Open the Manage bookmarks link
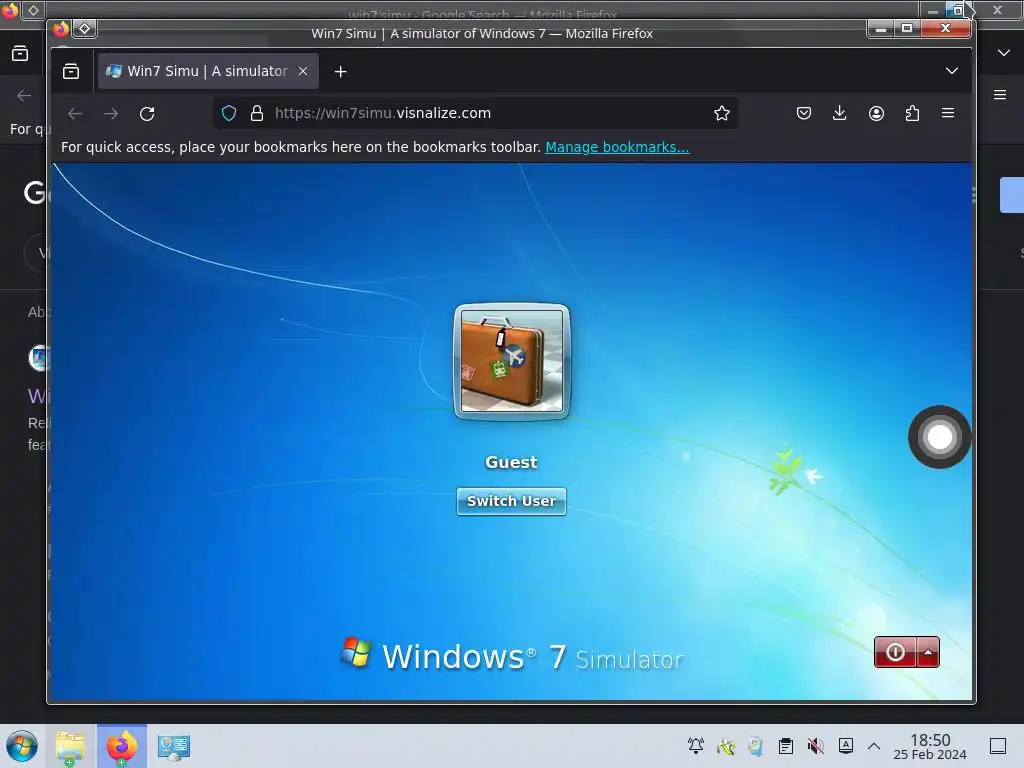 tap(617, 147)
